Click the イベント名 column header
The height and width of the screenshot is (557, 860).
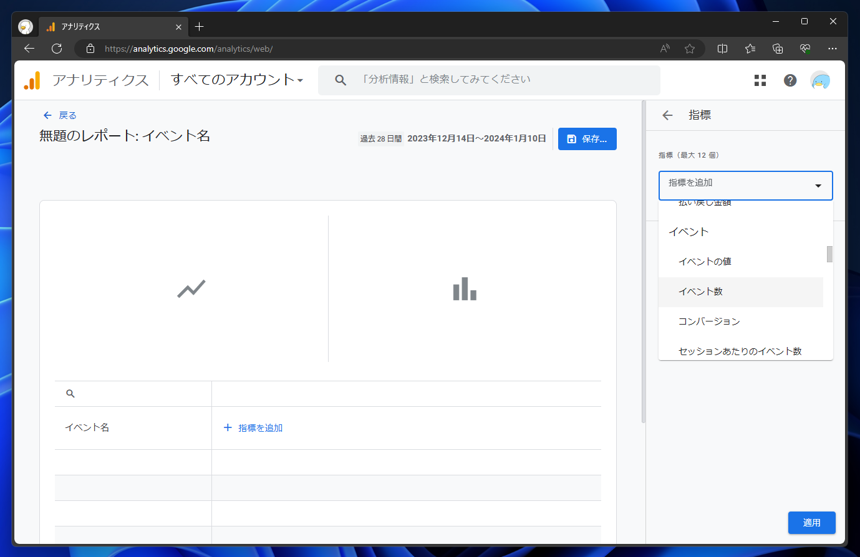[x=87, y=428]
